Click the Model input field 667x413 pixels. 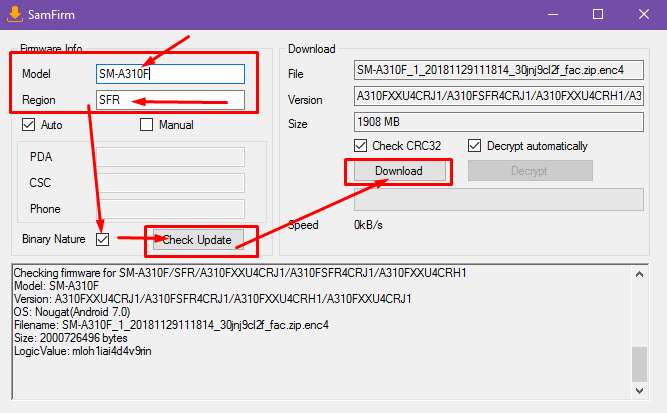170,74
